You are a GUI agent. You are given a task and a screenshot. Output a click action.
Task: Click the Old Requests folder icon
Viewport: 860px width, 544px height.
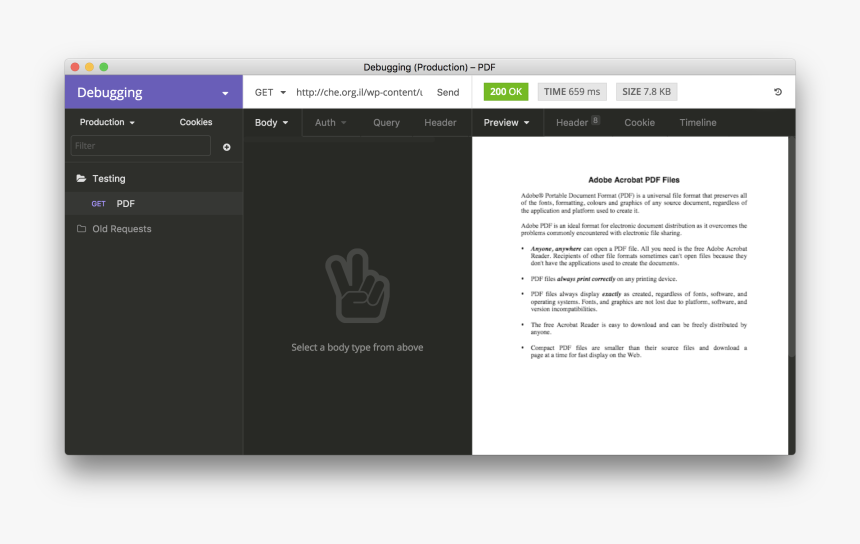[x=81, y=229]
